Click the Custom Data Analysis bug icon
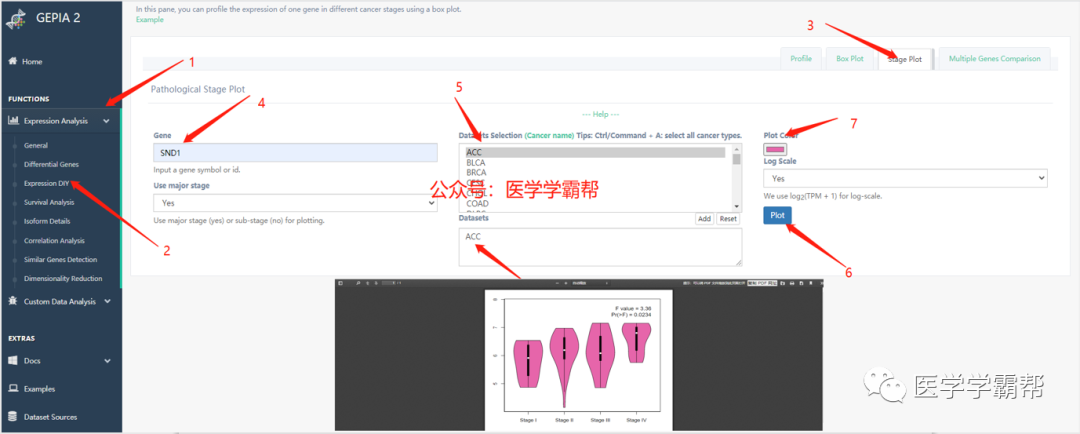This screenshot has height=434, width=1080. coord(13,301)
